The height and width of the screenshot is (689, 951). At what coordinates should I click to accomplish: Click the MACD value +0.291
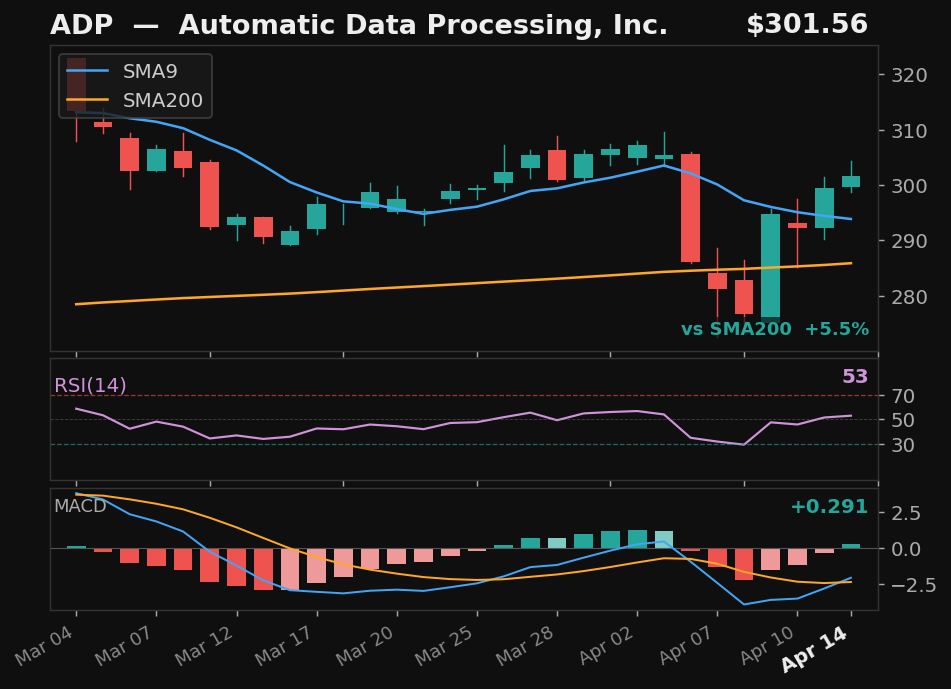829,506
